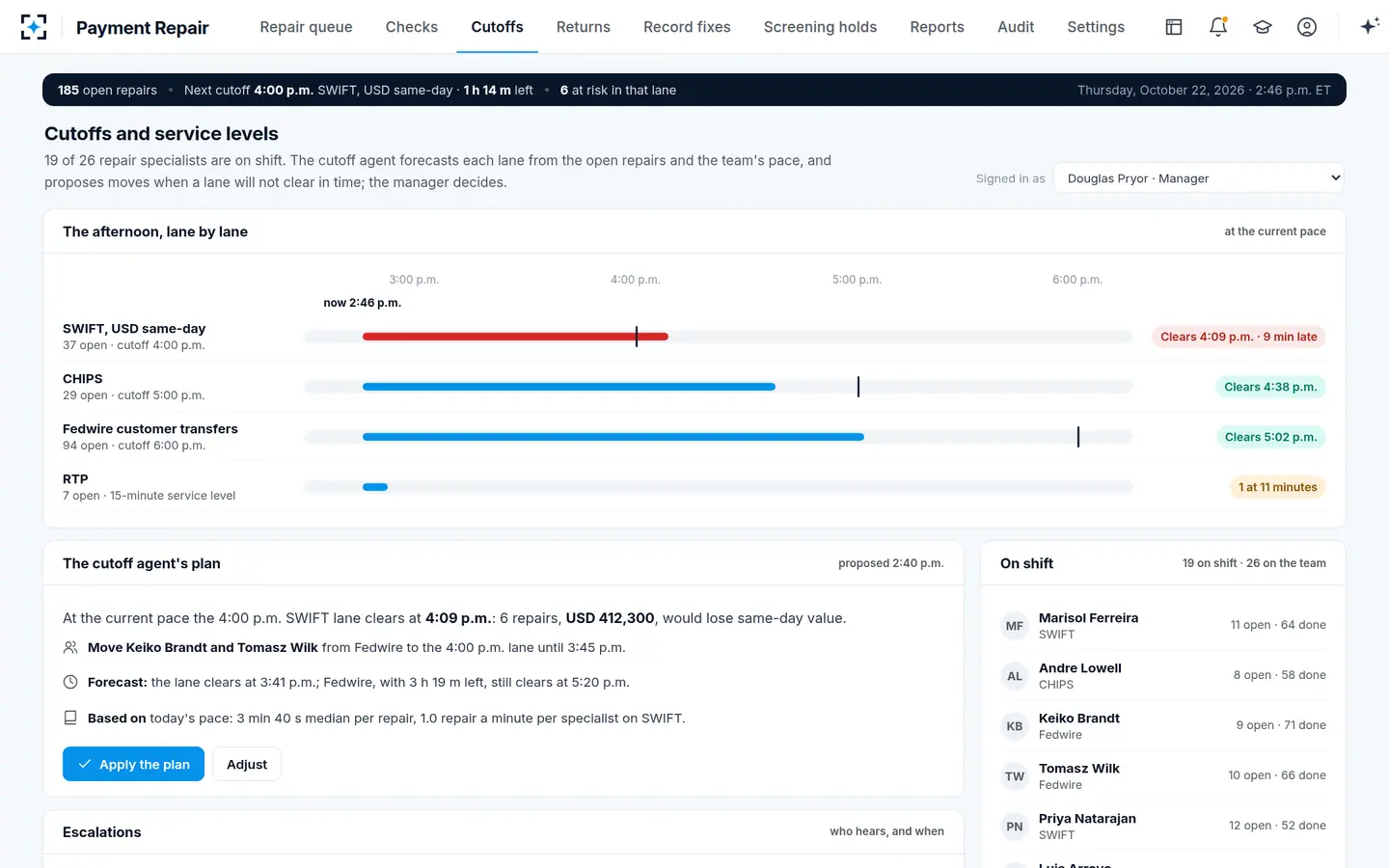Open the notifications bell
This screenshot has height=868, width=1389.
tap(1218, 27)
